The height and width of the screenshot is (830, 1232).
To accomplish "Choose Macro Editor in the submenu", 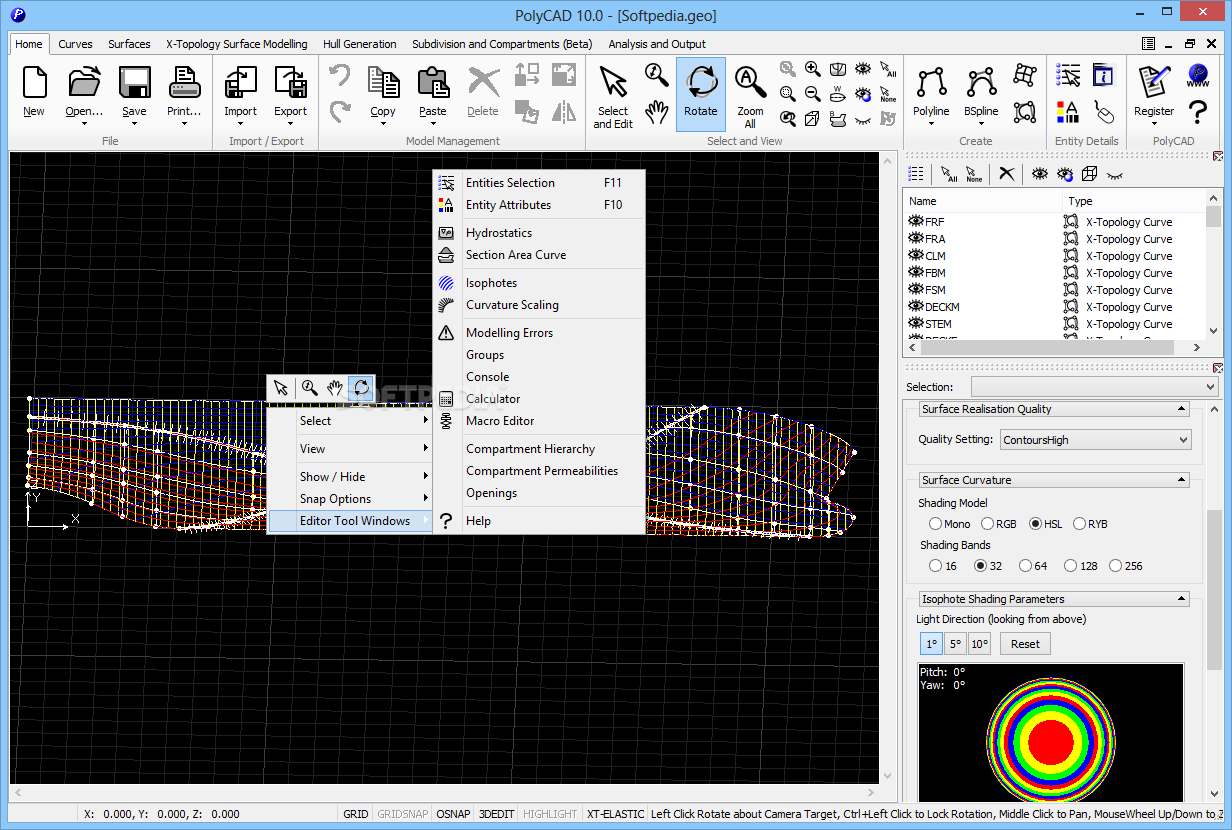I will point(539,421).
